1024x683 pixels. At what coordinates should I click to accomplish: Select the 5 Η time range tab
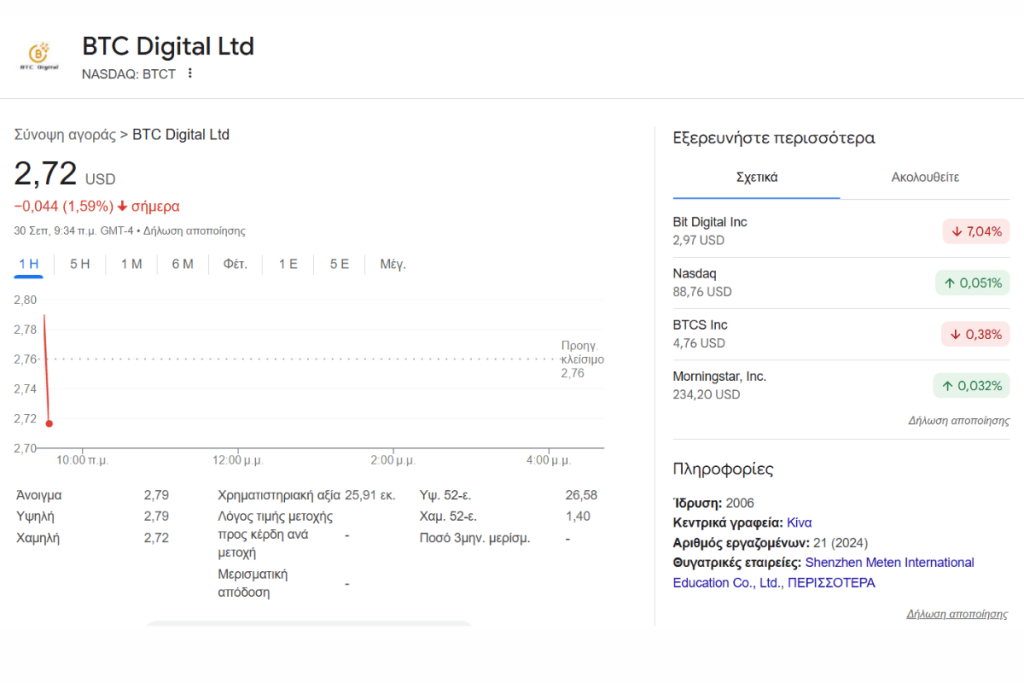click(x=80, y=264)
